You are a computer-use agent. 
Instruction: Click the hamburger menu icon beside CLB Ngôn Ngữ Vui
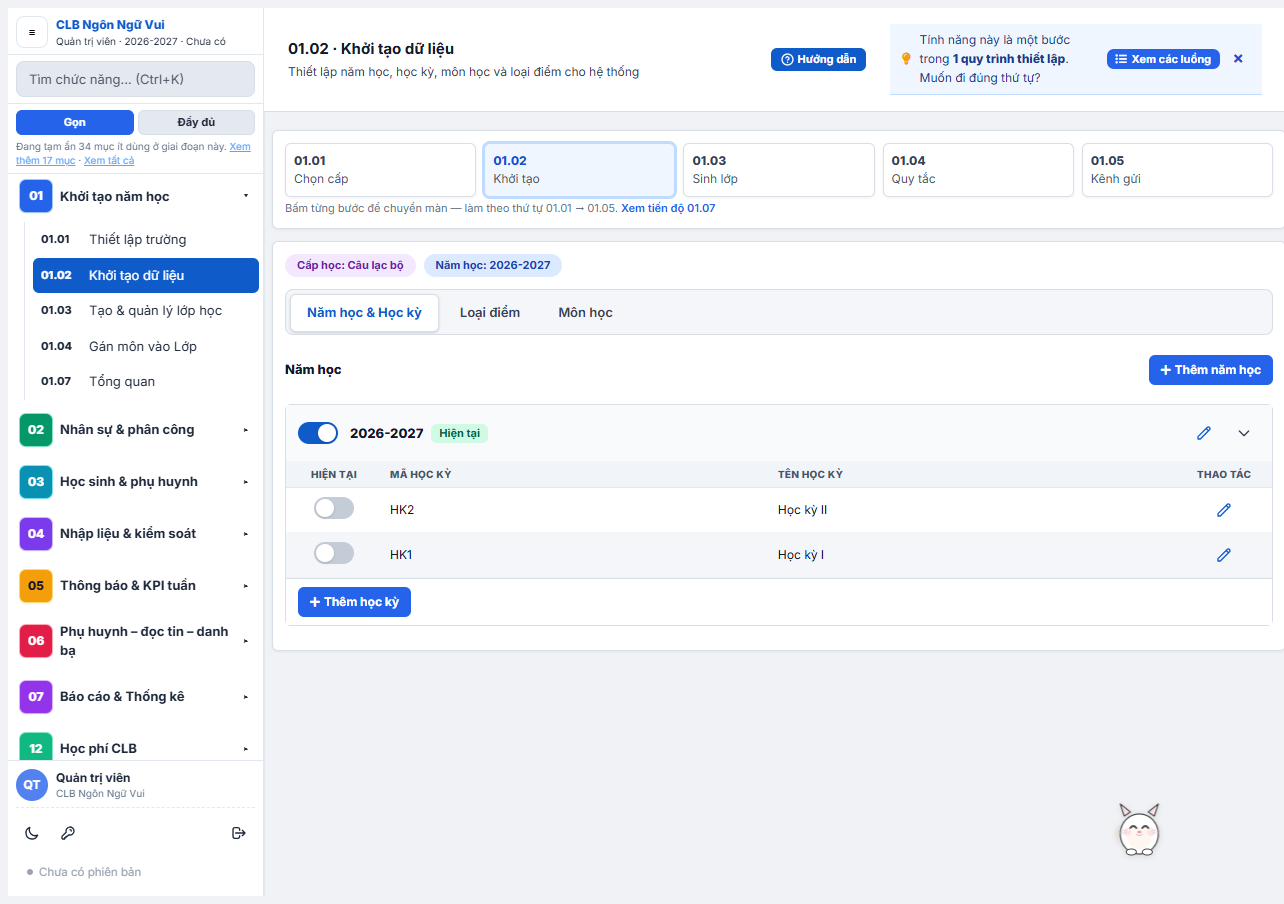pos(32,32)
